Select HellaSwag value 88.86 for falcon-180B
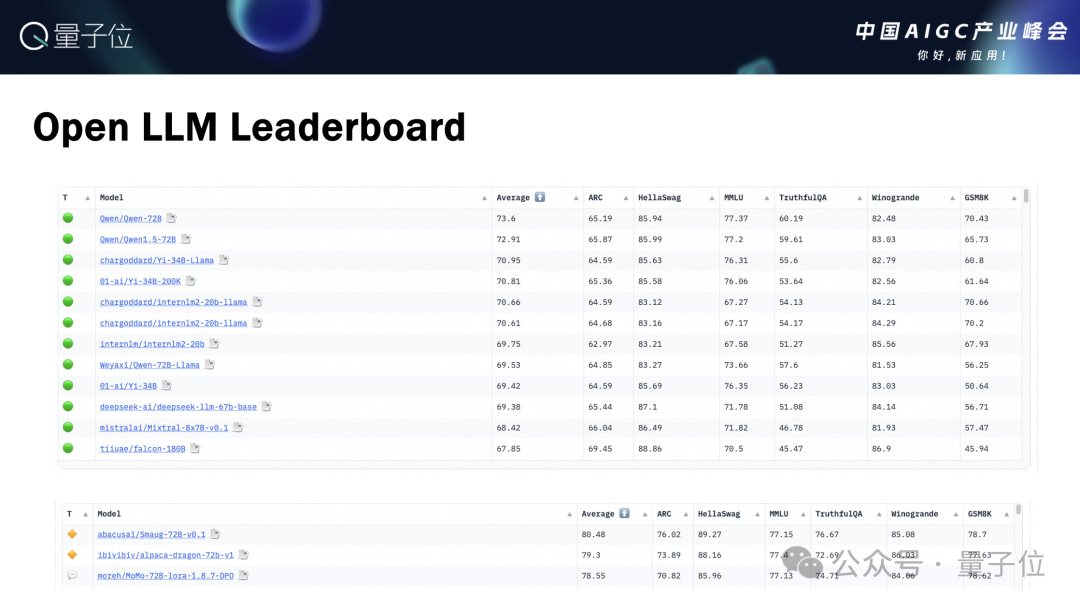The height and width of the screenshot is (607, 1080). pyautogui.click(x=650, y=449)
